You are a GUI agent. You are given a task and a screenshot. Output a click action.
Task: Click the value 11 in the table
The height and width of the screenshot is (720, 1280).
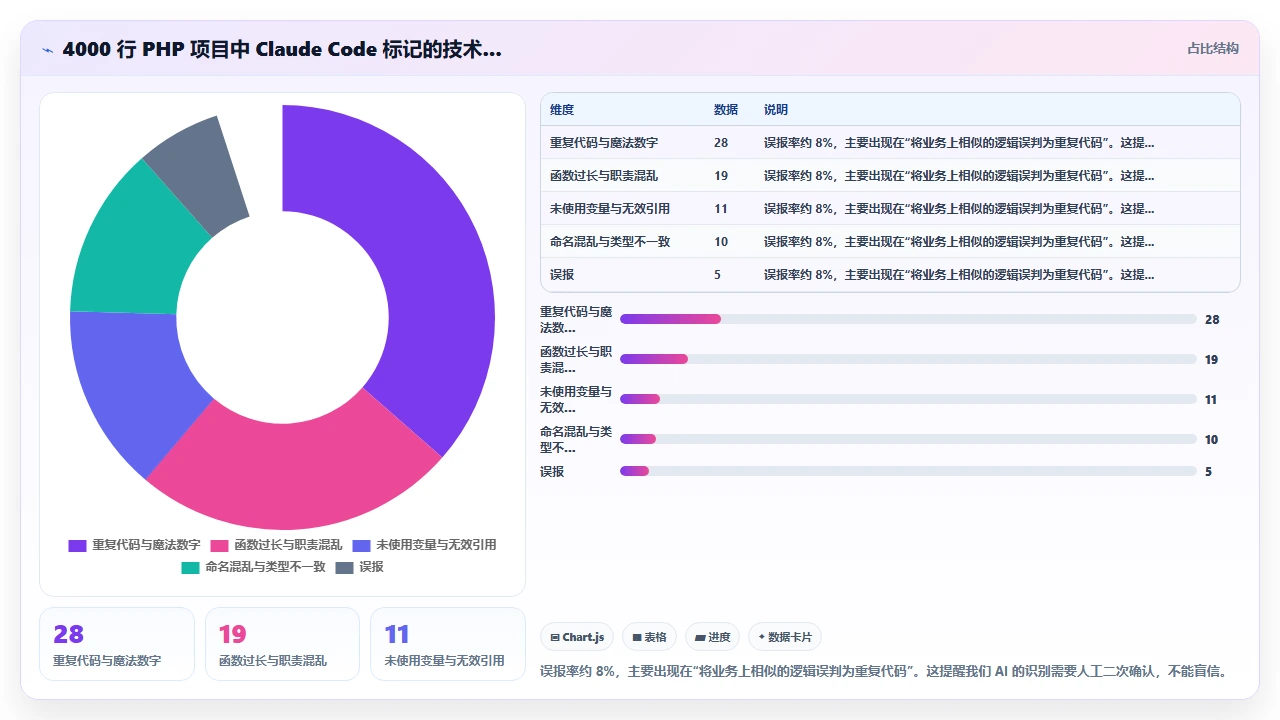coord(721,209)
